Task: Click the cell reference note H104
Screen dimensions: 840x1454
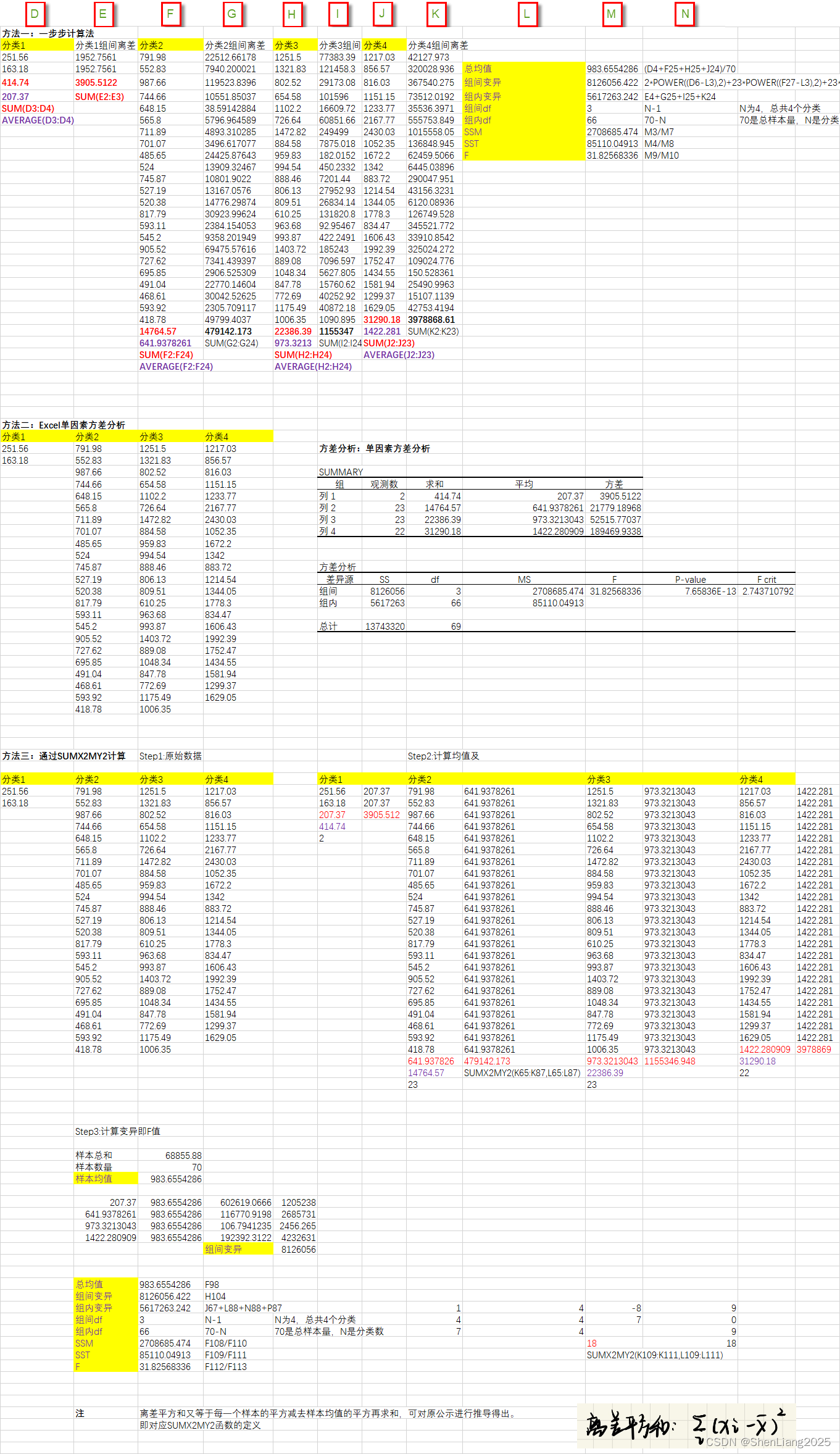Action: [x=215, y=1296]
